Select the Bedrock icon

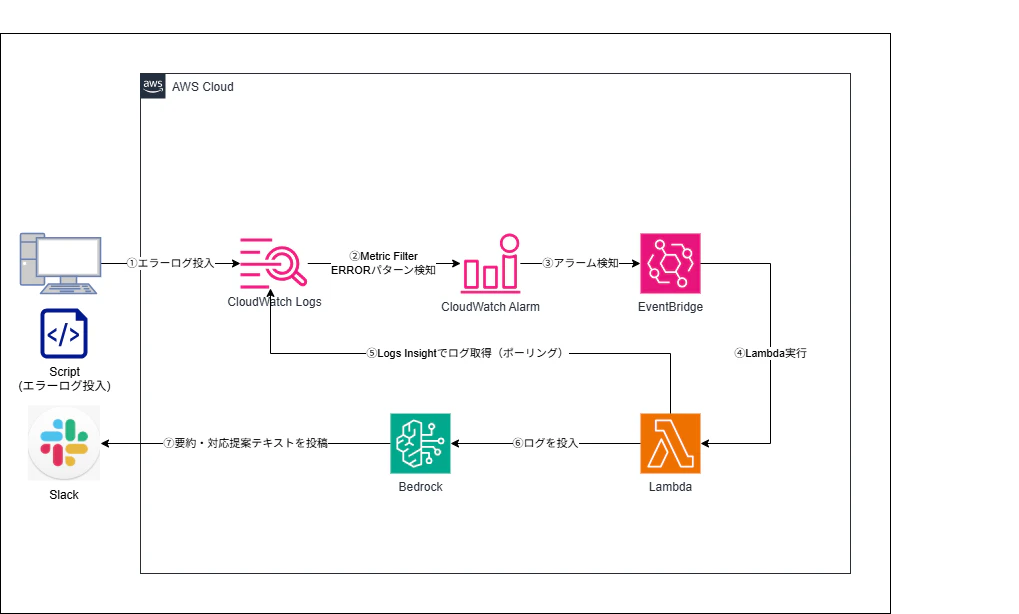coord(420,443)
